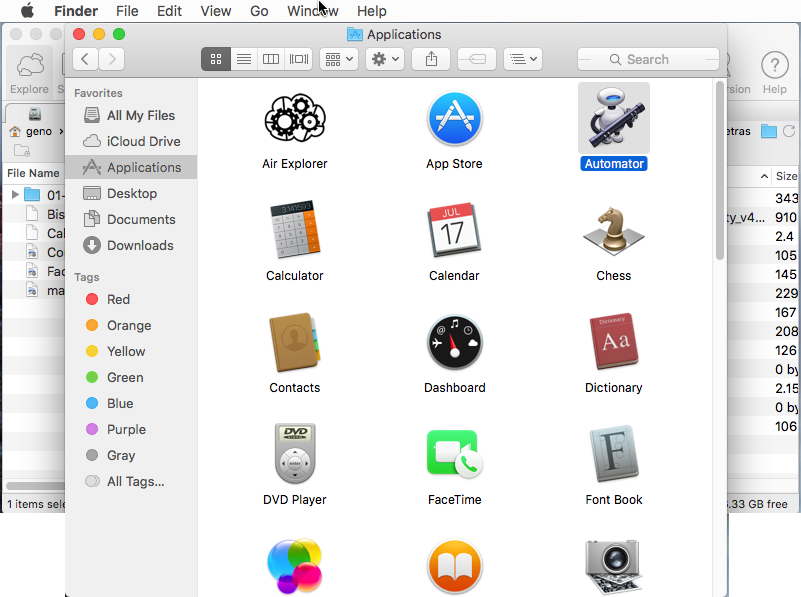Click the Tags sidebar heading

86,277
